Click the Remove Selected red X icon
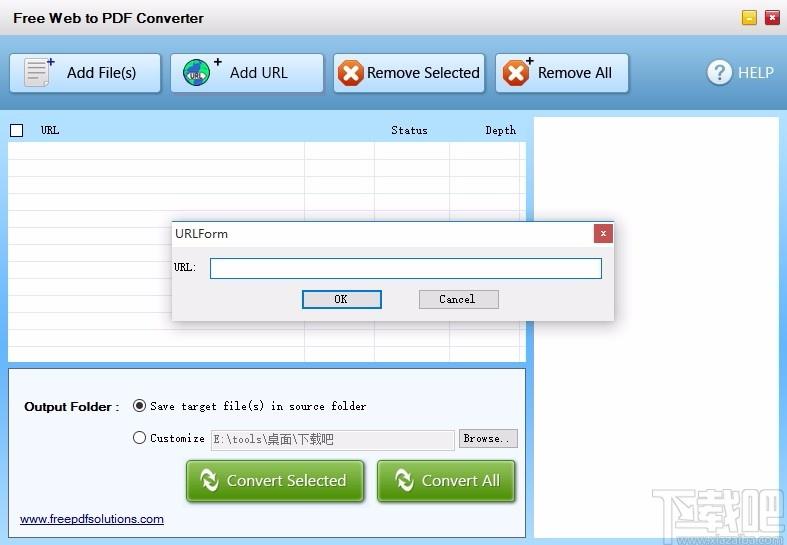 tap(350, 73)
